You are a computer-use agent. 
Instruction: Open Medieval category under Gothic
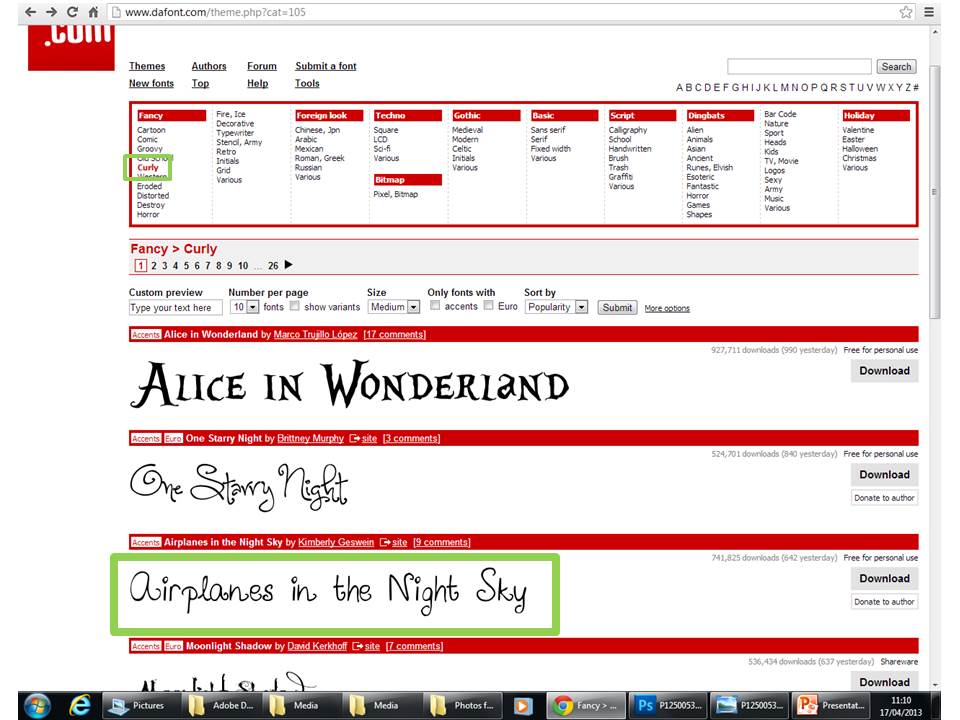(x=467, y=130)
